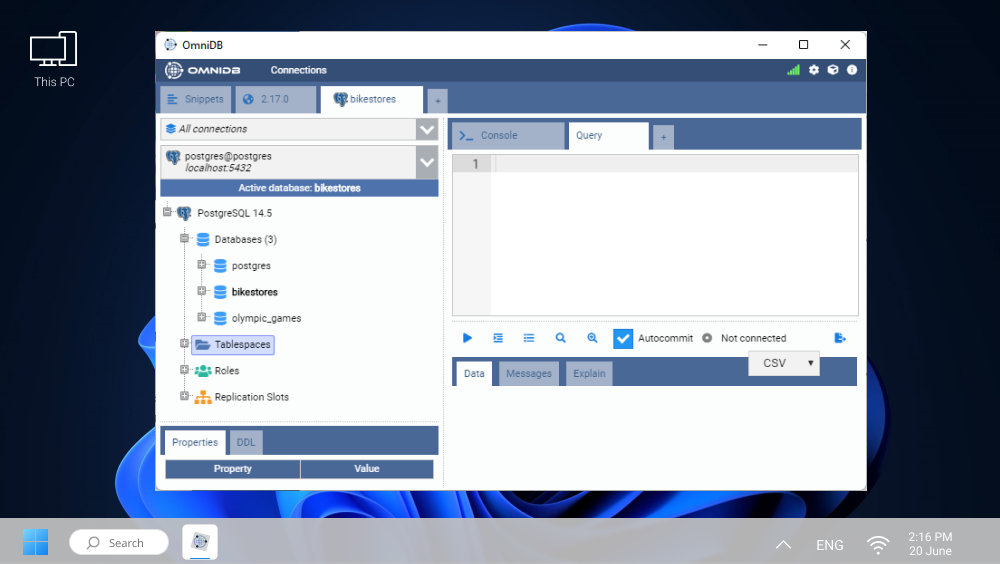Switch to the Snippets tab
1000x564 pixels.
click(x=195, y=100)
